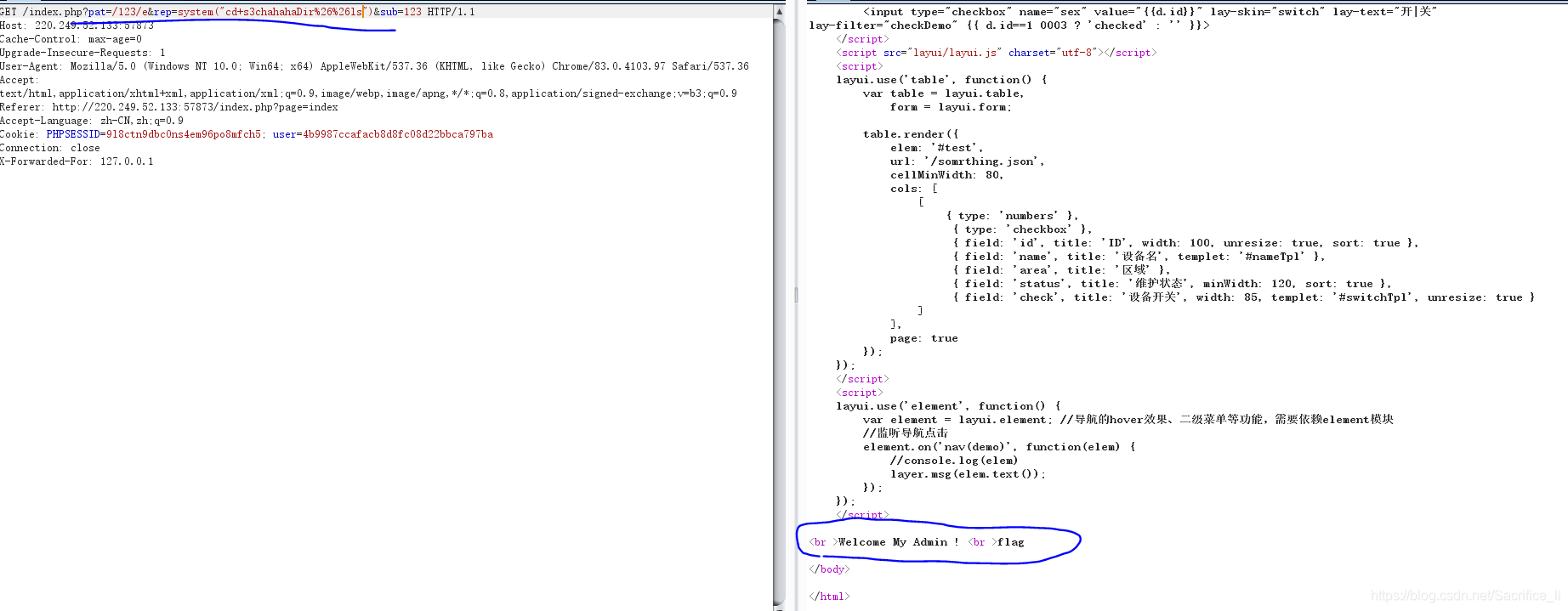
Task: Click the 'var element = layui.element' line
Action: click(x=1128, y=420)
